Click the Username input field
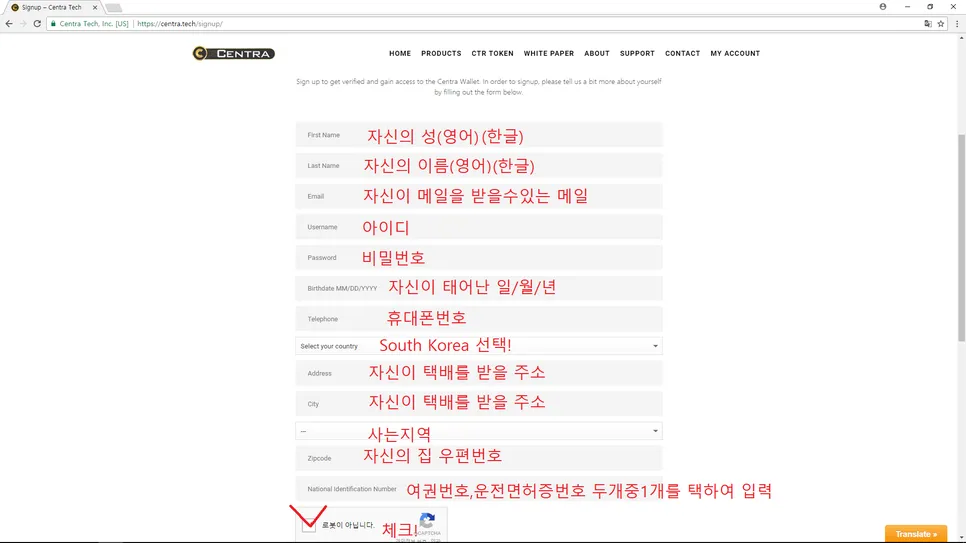The image size is (966, 543). 479,227
